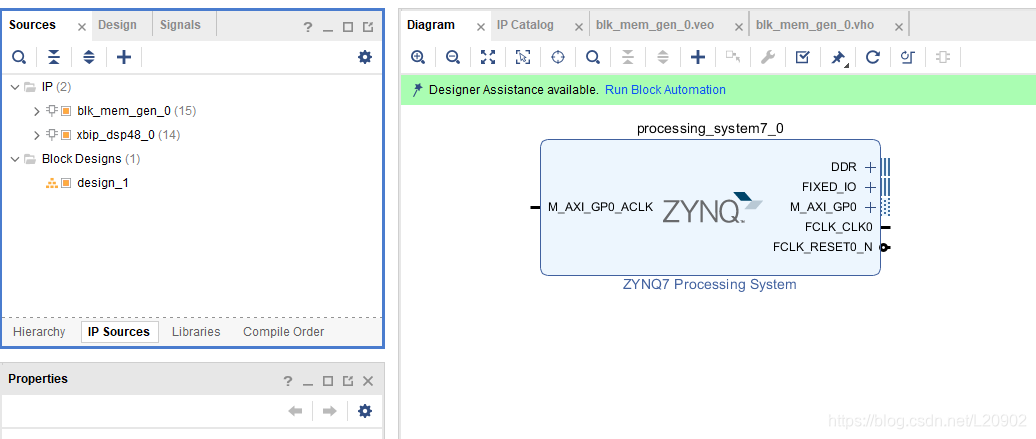Image resolution: width=1036 pixels, height=439 pixels.
Task: Float the Properties panel
Action: (x=348, y=381)
